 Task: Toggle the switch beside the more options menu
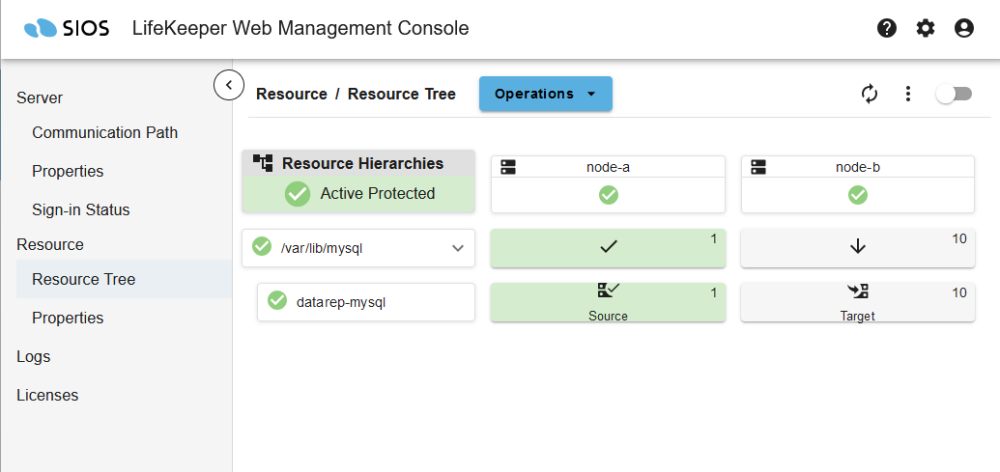click(953, 94)
